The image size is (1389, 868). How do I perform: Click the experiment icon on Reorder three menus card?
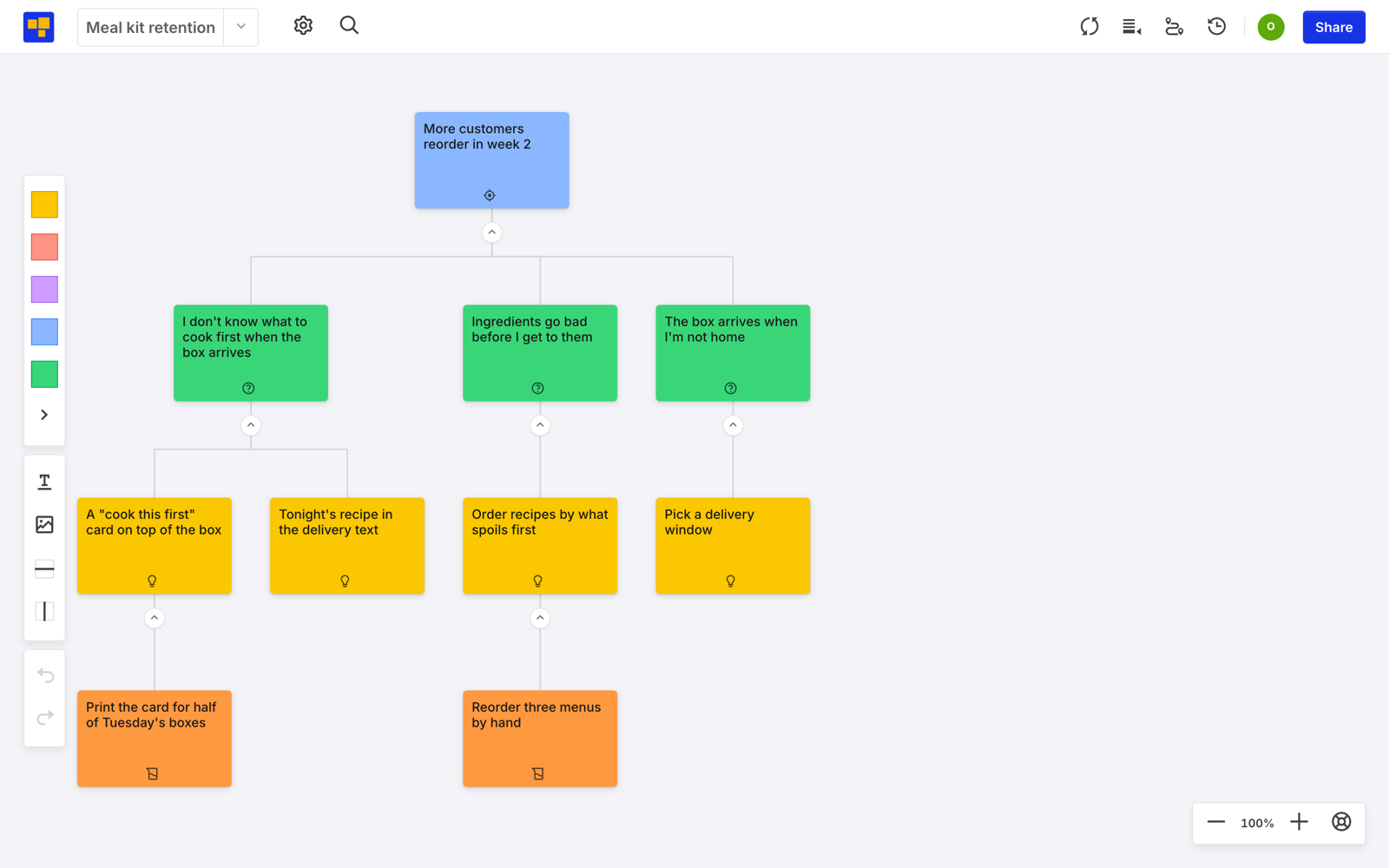(538, 773)
